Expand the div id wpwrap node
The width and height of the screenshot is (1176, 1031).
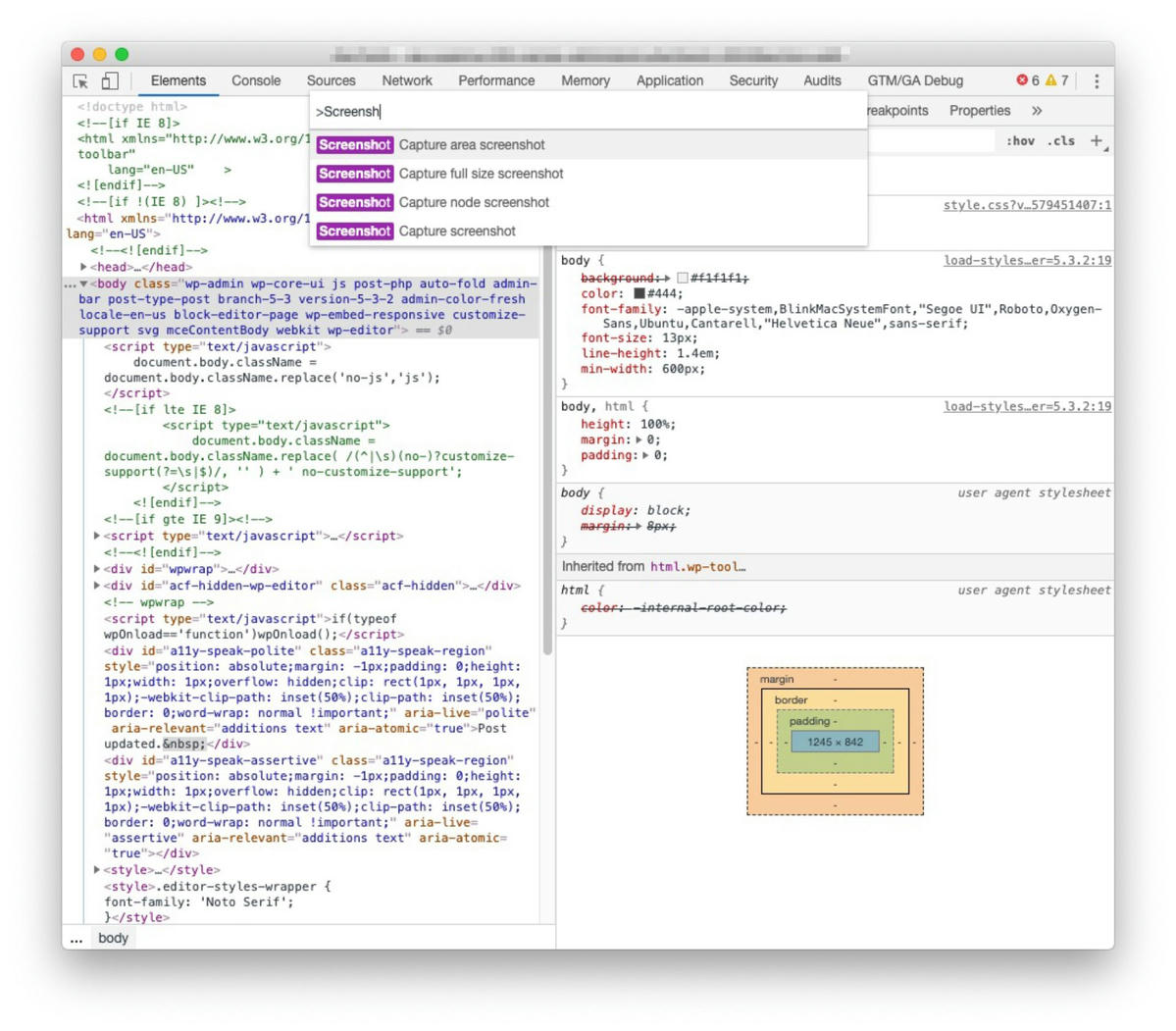[97, 569]
